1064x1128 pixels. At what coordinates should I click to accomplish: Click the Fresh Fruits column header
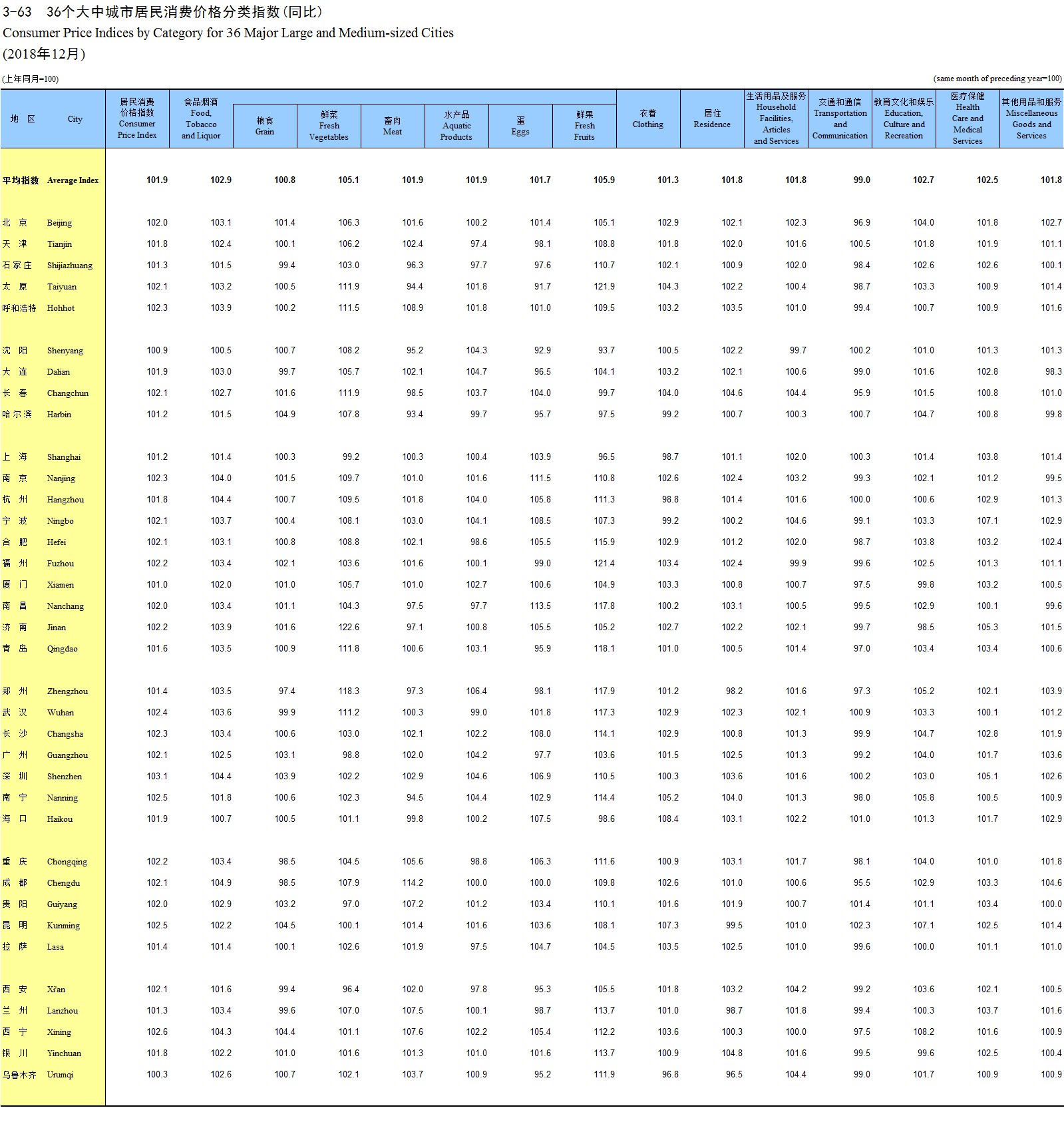tap(584, 126)
